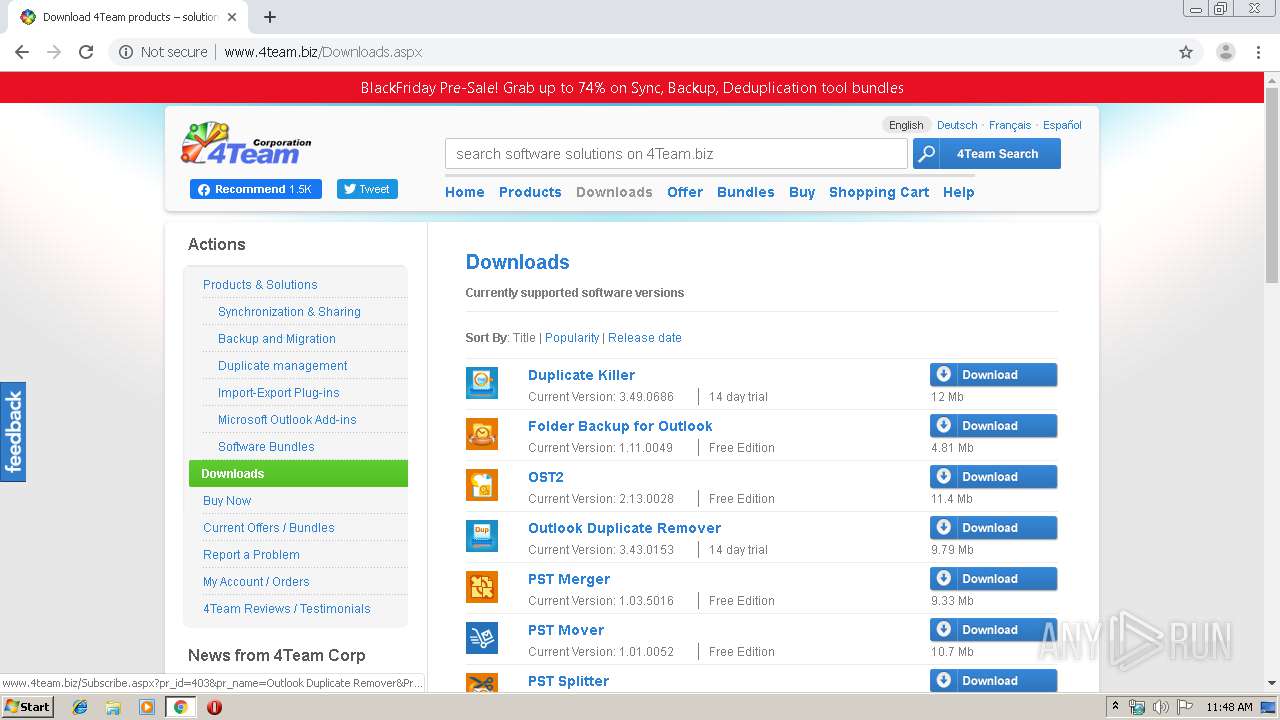Open Chrome three-dot menu

1259,52
